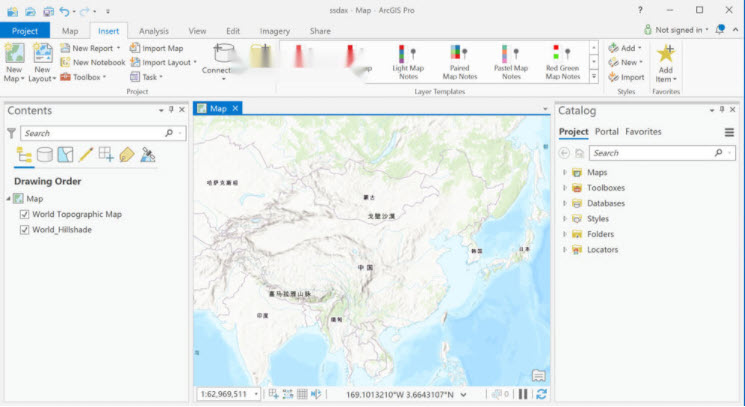The width and height of the screenshot is (745, 407).
Task: Open the Portal tab in Catalog
Action: pyautogui.click(x=606, y=132)
